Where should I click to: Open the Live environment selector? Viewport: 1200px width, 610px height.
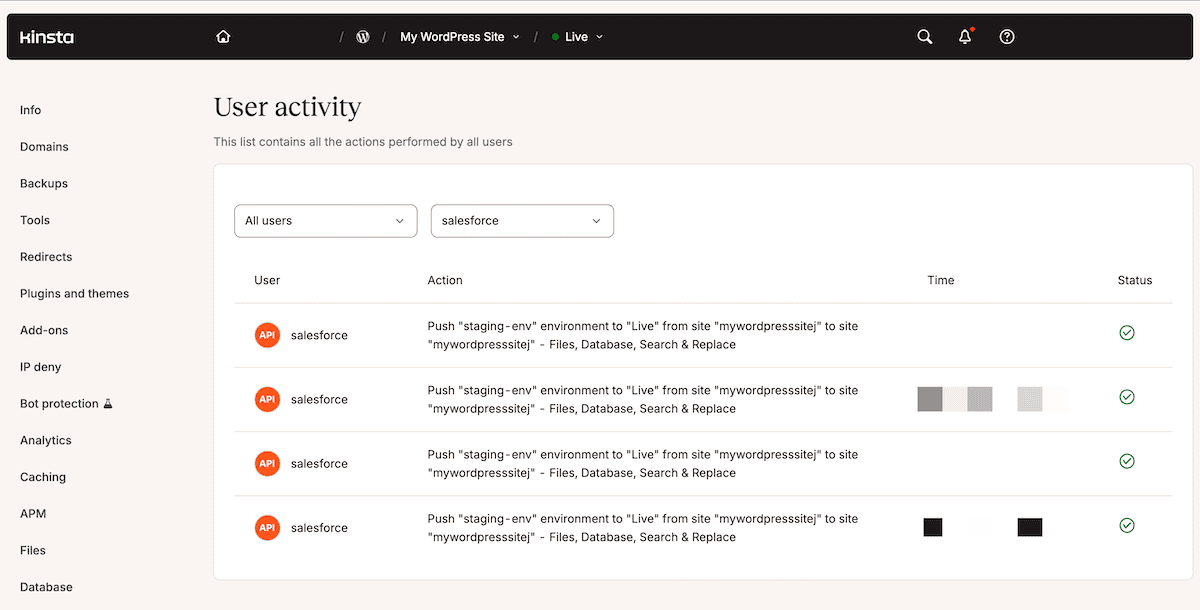click(577, 37)
